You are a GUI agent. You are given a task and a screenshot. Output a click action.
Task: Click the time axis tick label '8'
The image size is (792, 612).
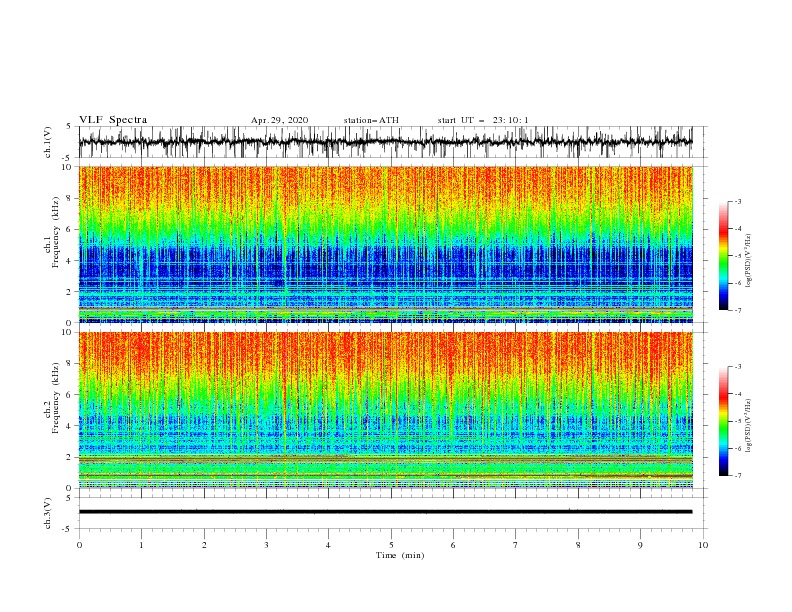578,545
